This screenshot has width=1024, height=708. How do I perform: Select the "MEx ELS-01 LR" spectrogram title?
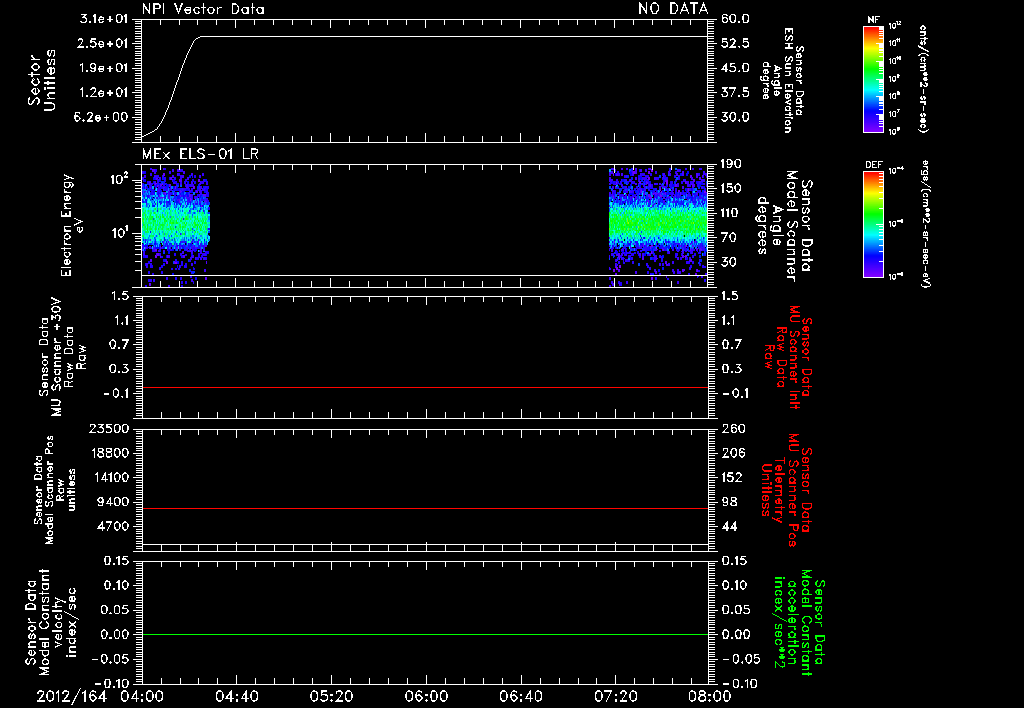200,154
